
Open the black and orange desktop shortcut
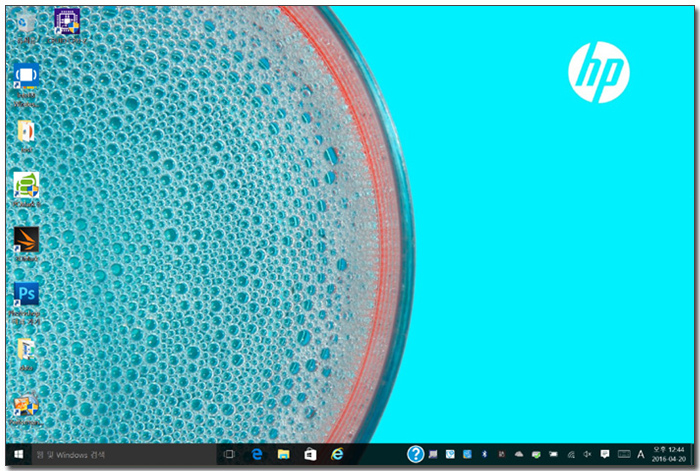tap(26, 239)
